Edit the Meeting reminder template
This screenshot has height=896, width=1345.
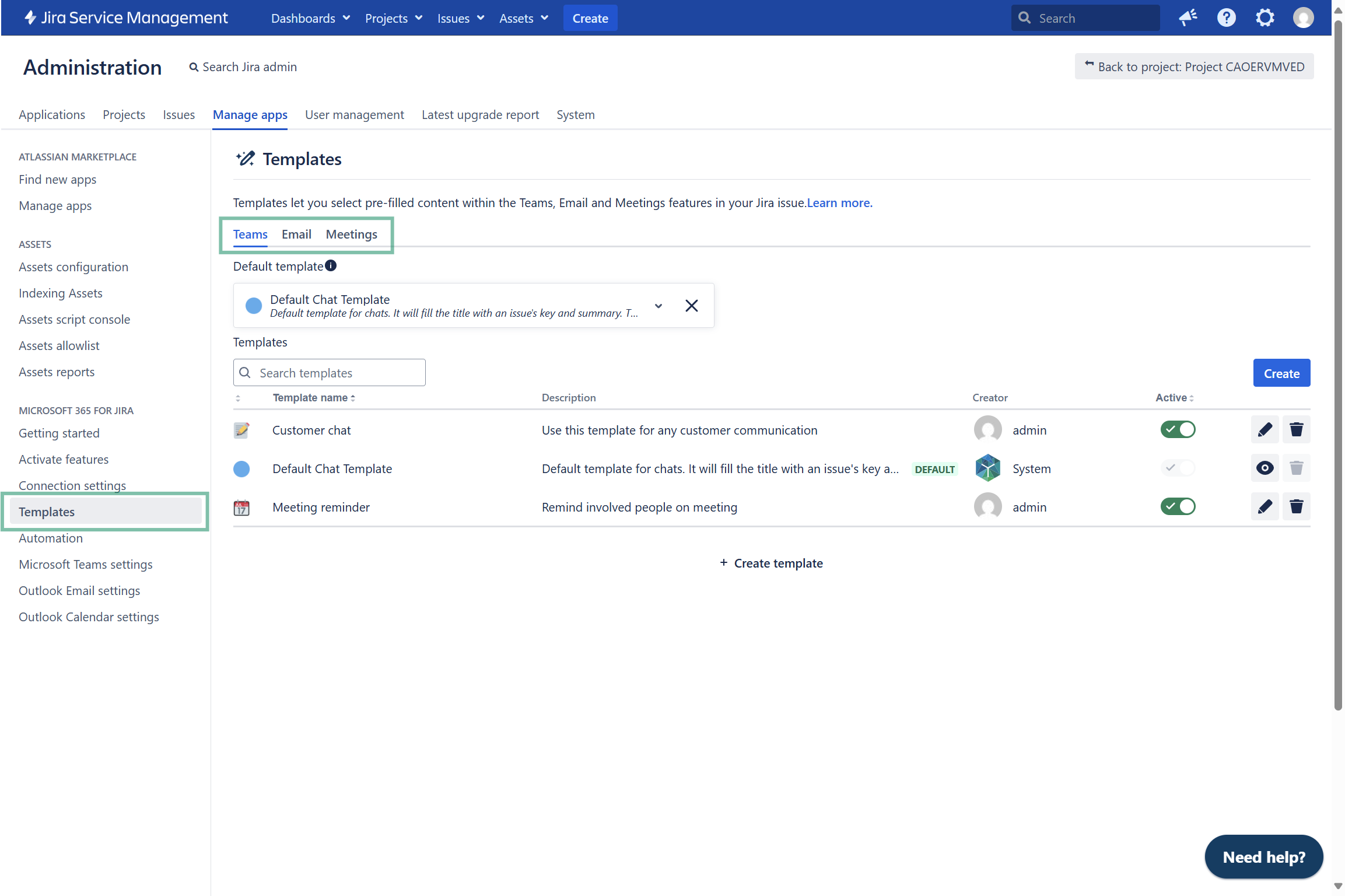1265,507
